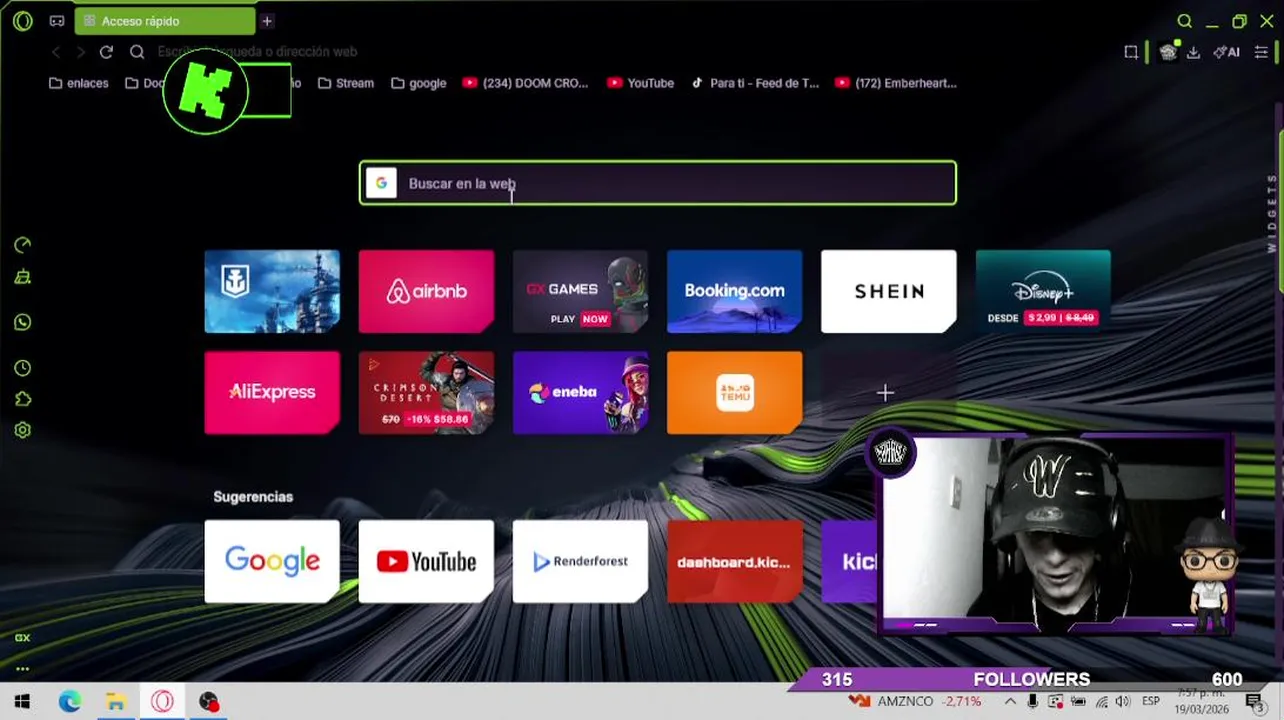Open the enlaces bookmarks folder
The width and height of the screenshot is (1284, 720).
click(78, 83)
